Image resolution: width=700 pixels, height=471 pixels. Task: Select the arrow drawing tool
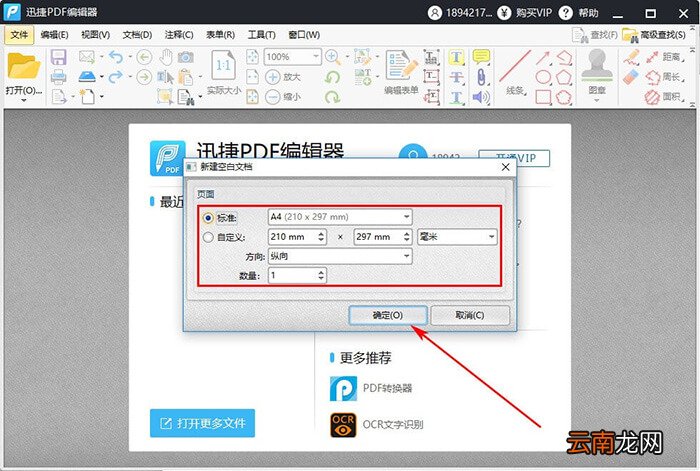pyautogui.click(x=543, y=57)
